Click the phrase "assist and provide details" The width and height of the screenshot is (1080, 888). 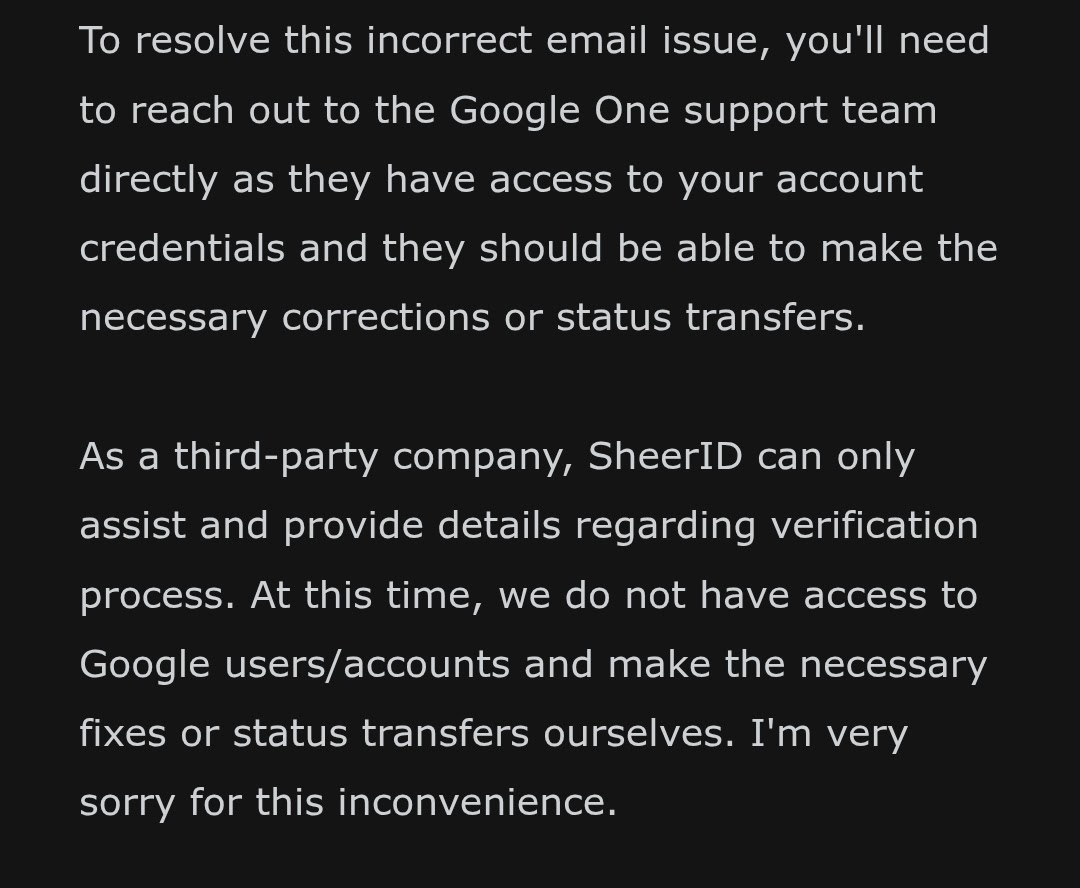coord(320,526)
